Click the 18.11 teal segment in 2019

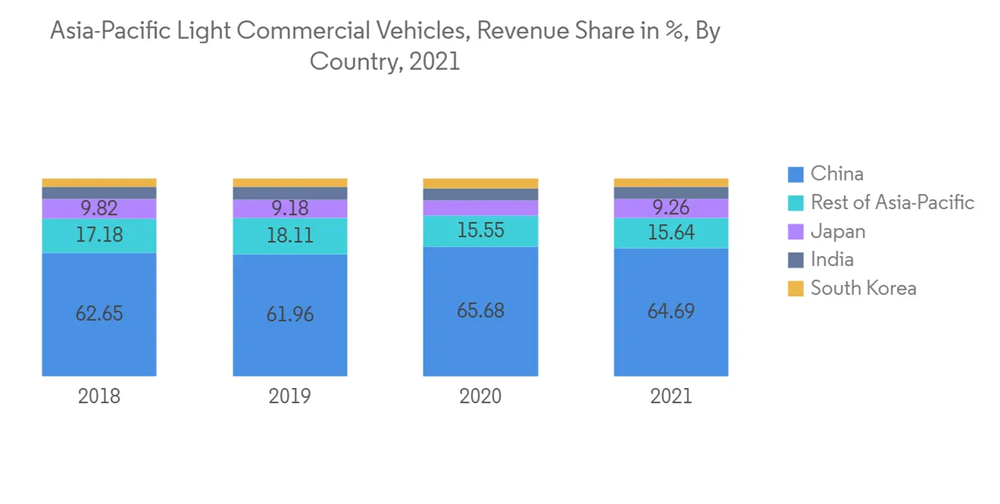[290, 236]
